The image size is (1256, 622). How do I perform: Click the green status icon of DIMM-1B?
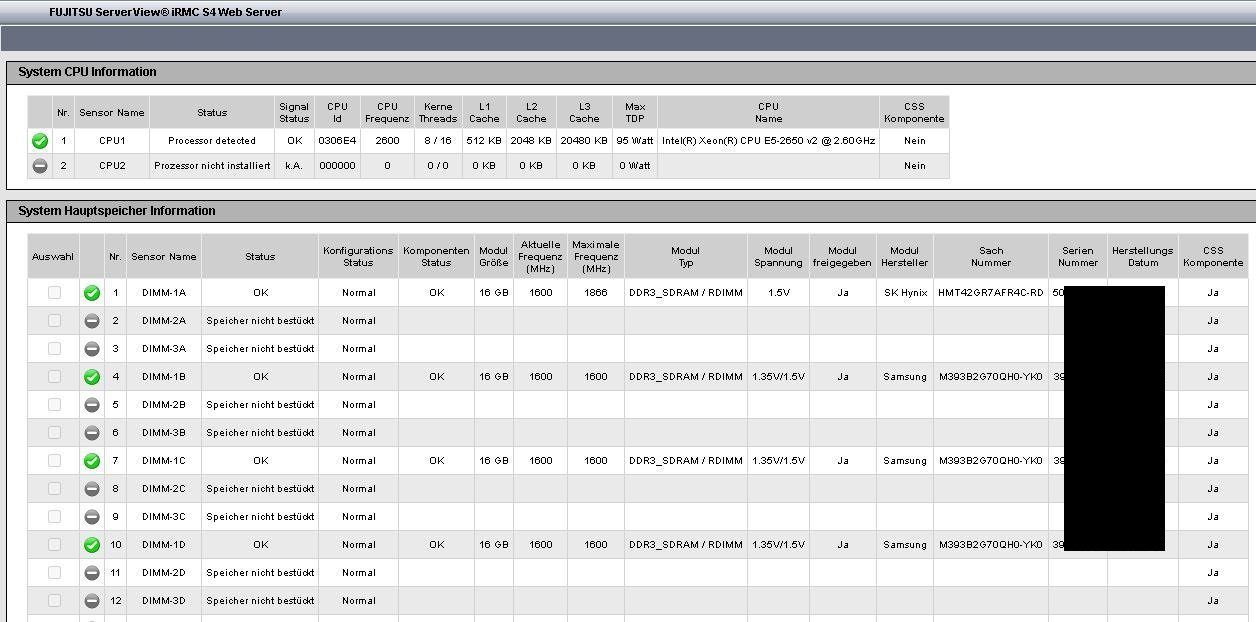[92, 377]
